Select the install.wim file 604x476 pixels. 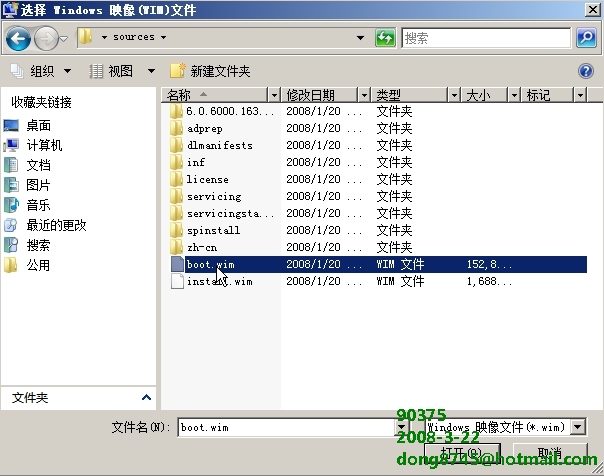click(212, 282)
